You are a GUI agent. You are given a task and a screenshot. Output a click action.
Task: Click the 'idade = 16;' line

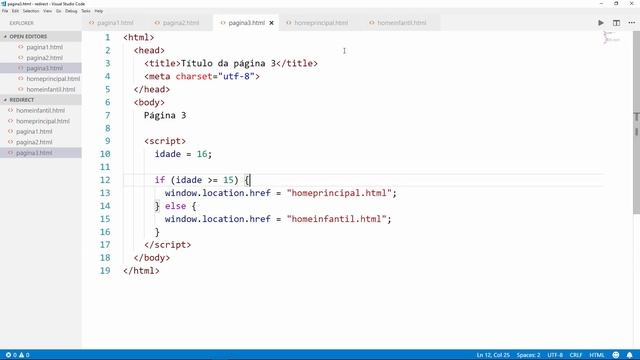pos(183,154)
